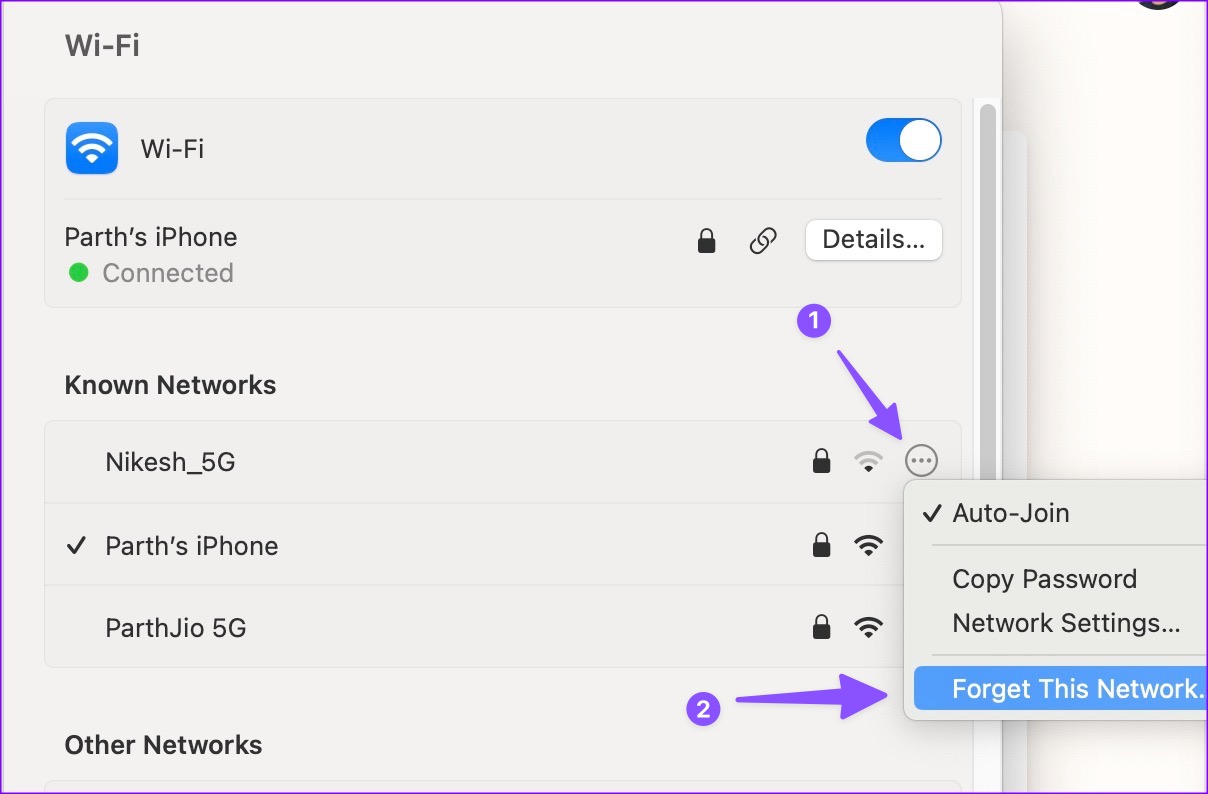Select ParthJio 5G network row

click(176, 628)
